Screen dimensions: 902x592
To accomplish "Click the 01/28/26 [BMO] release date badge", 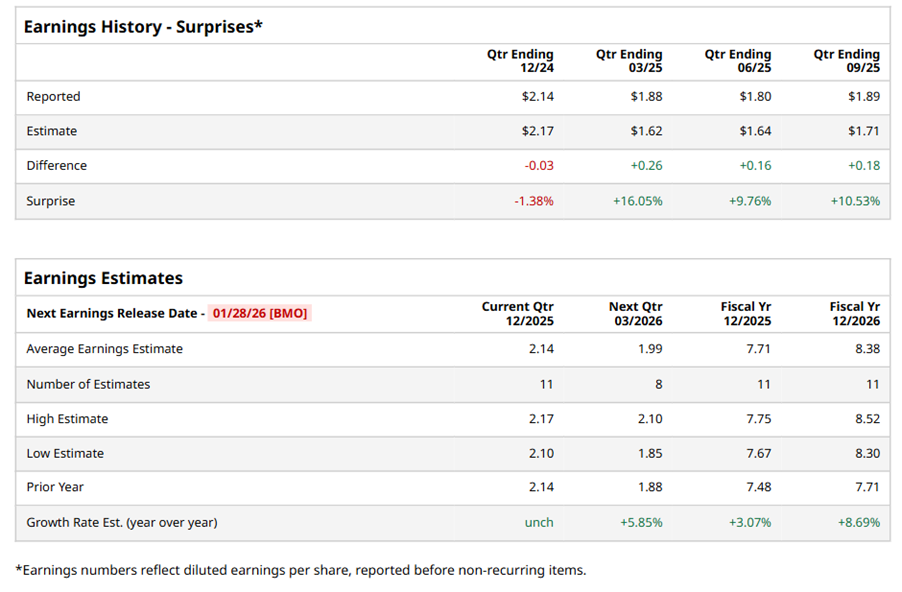I will [260, 313].
